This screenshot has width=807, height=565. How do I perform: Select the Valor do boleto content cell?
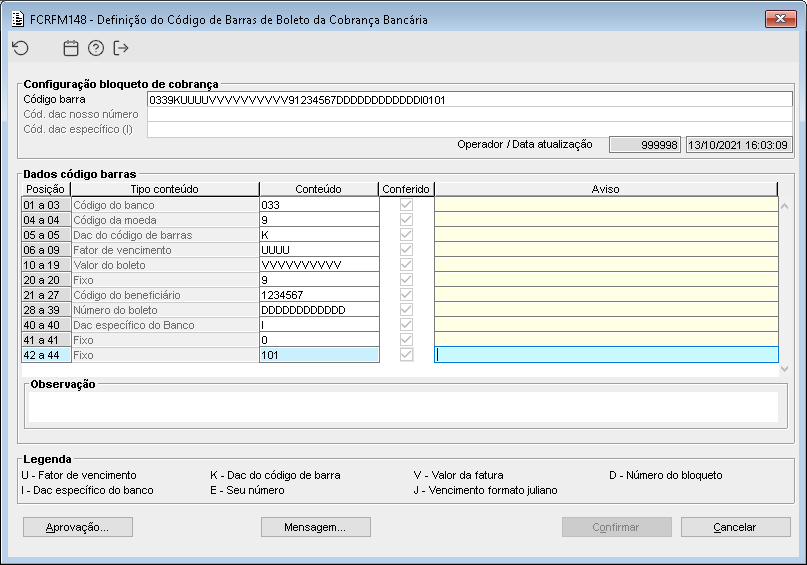318,265
